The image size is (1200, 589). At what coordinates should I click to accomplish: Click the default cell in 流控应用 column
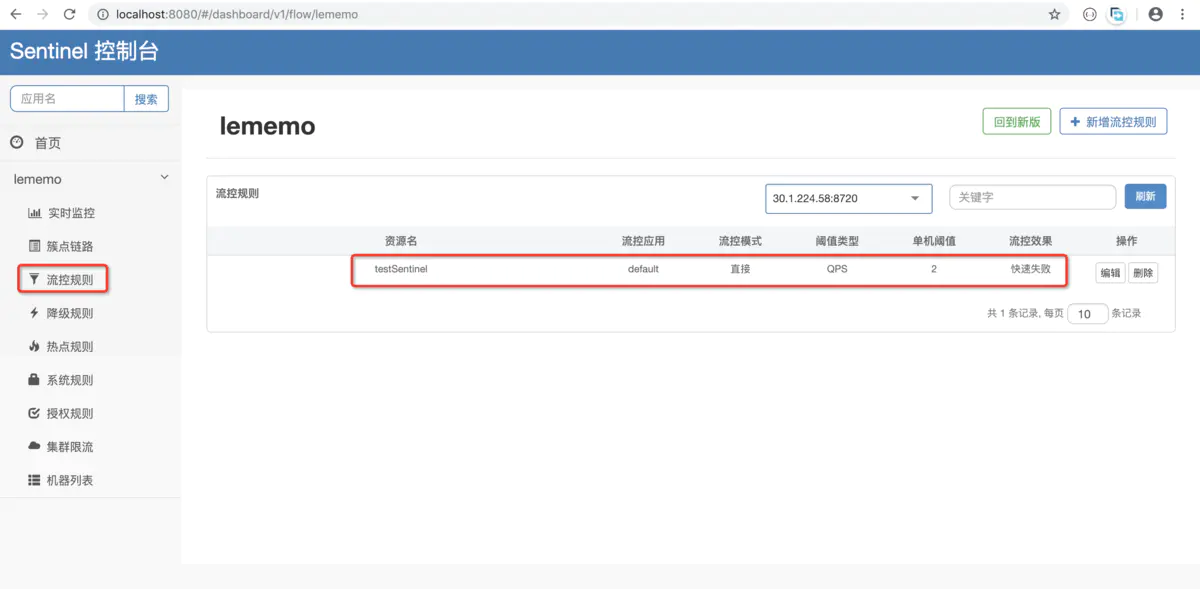tap(643, 269)
